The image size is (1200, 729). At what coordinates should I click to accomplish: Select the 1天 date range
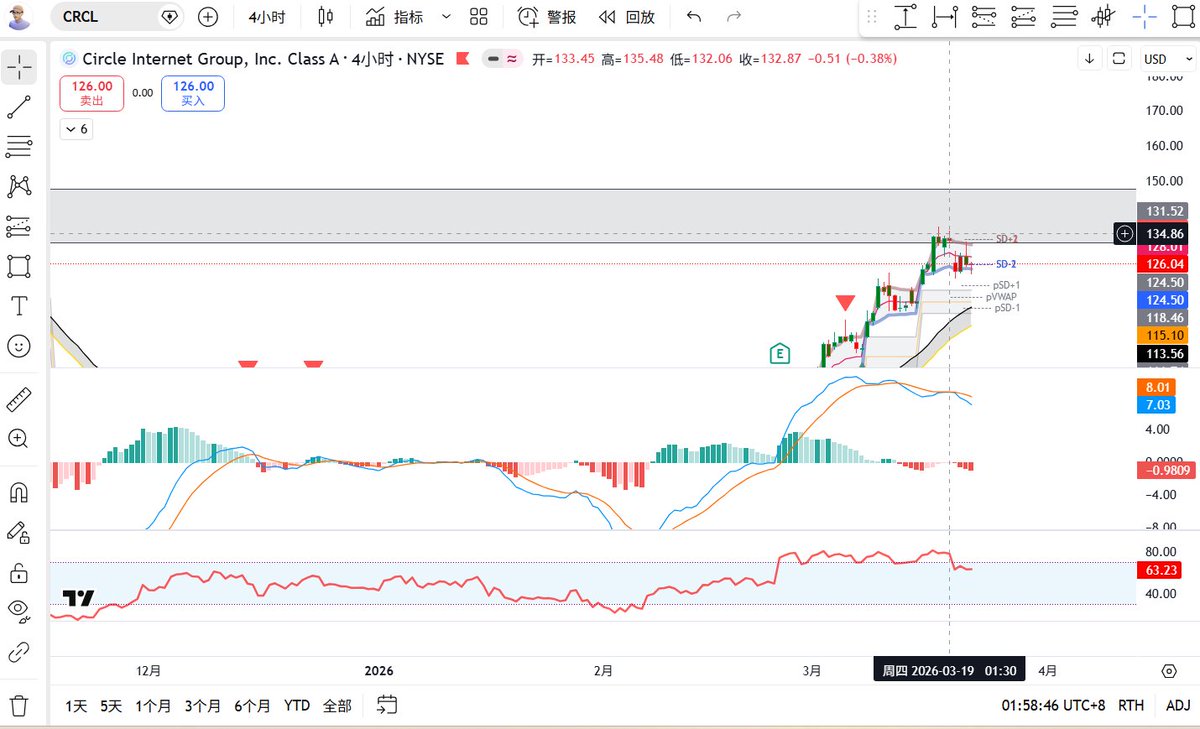77,706
